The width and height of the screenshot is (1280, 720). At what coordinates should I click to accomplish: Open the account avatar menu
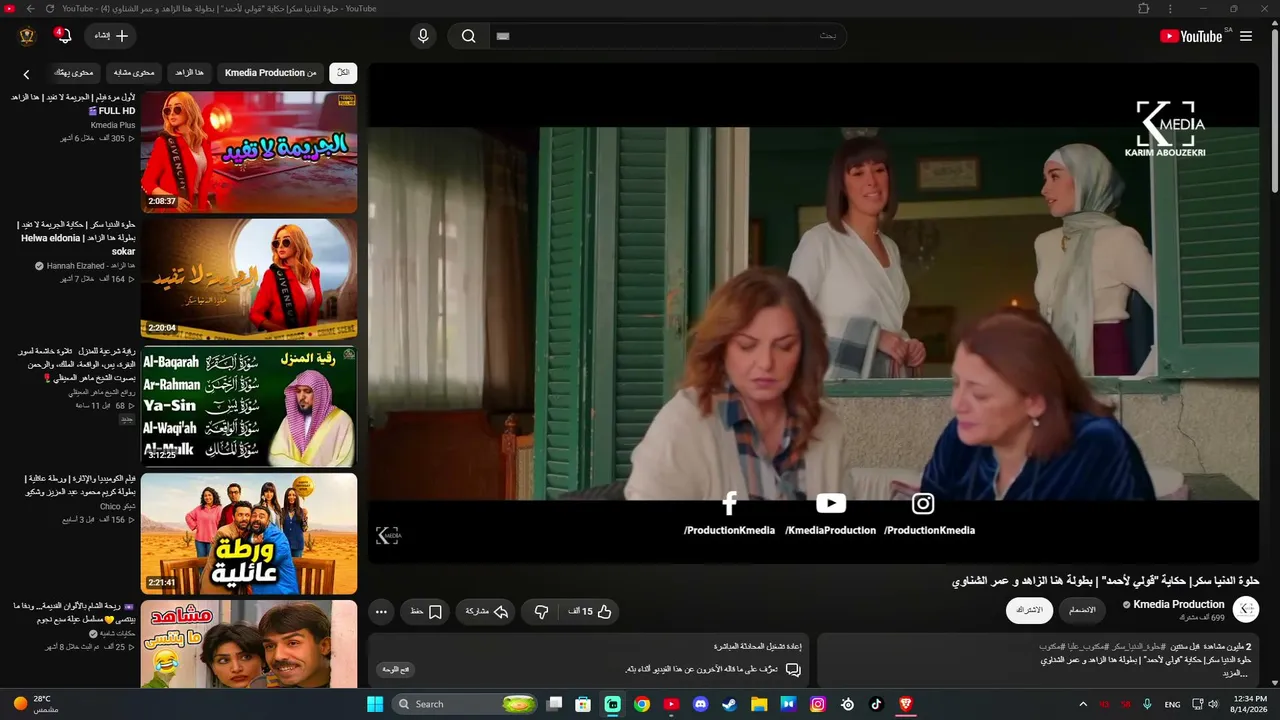(27, 36)
